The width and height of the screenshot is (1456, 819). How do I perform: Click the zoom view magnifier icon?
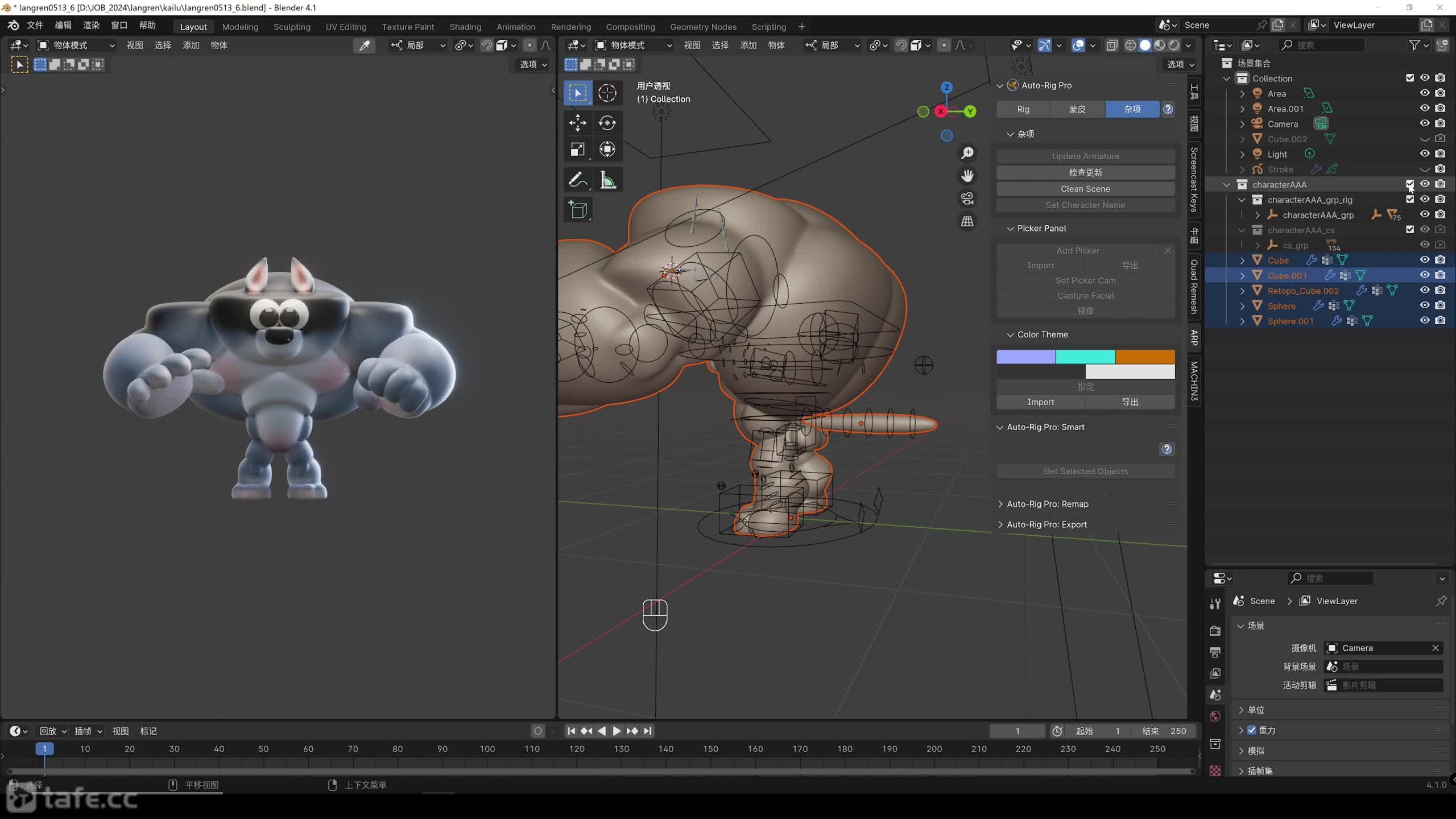[967, 153]
